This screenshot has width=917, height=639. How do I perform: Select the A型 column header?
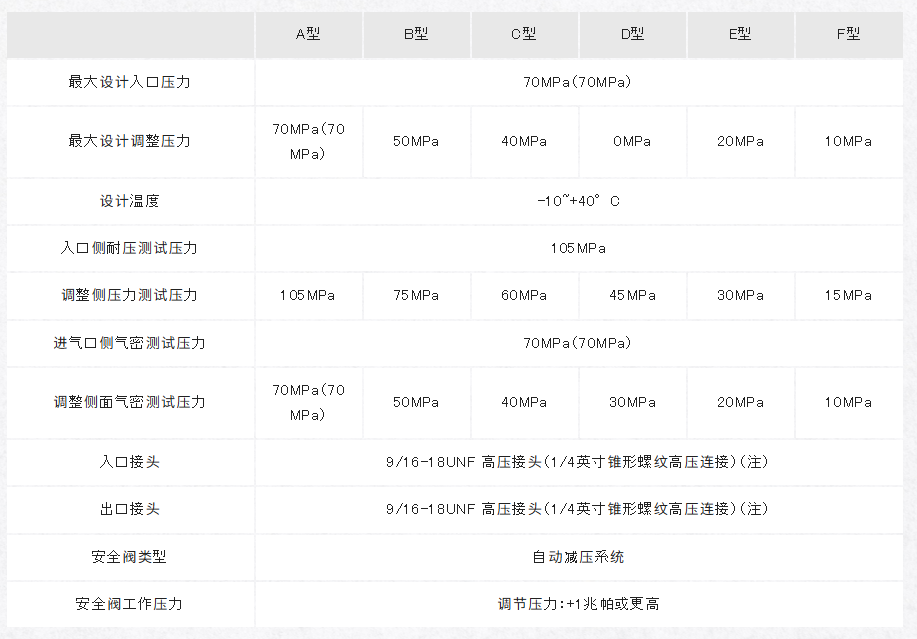pyautogui.click(x=308, y=34)
